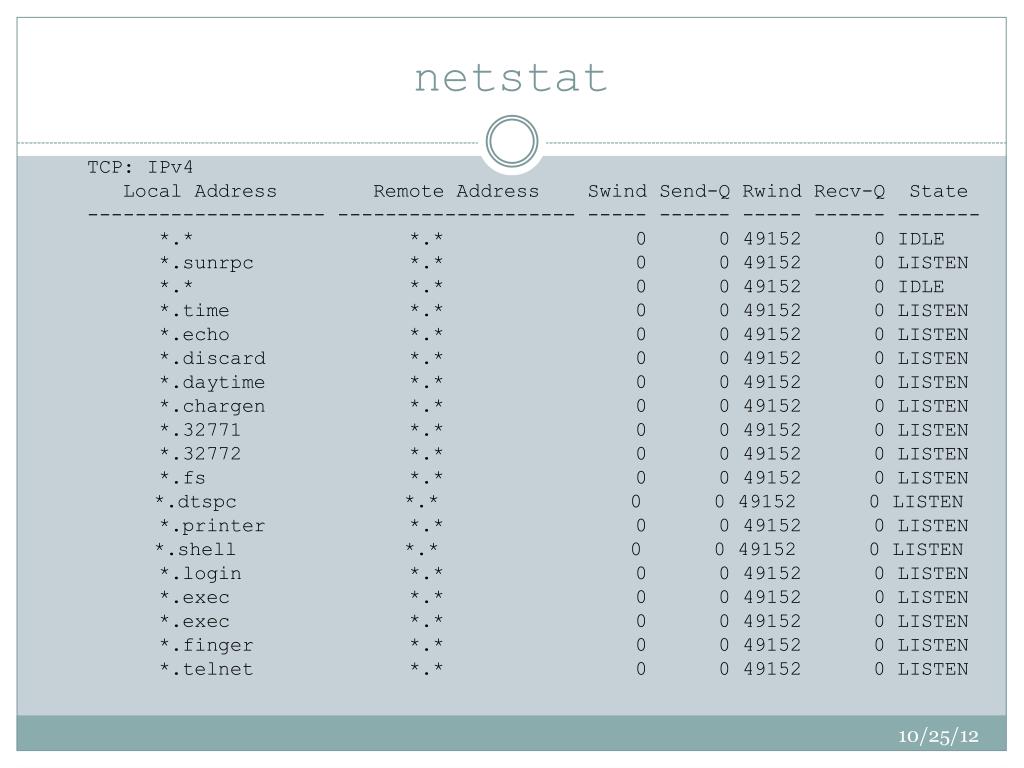The height and width of the screenshot is (768, 1024).
Task: Select the '*.chargen' local address entry
Action: point(213,407)
